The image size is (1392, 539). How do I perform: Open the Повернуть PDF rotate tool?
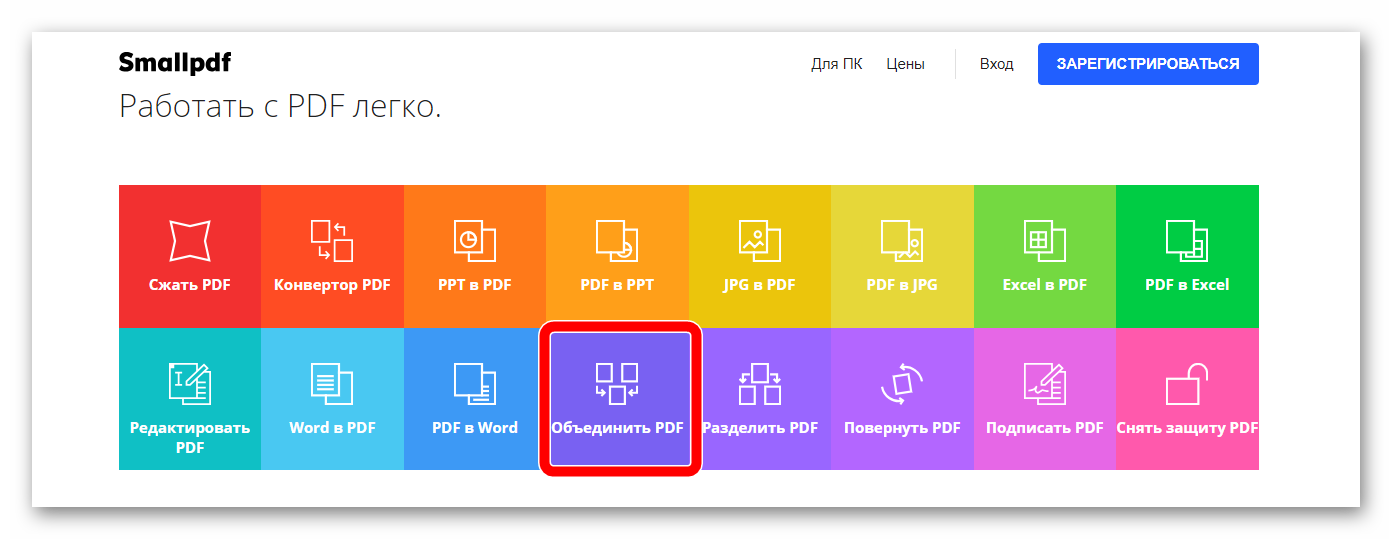[902, 399]
